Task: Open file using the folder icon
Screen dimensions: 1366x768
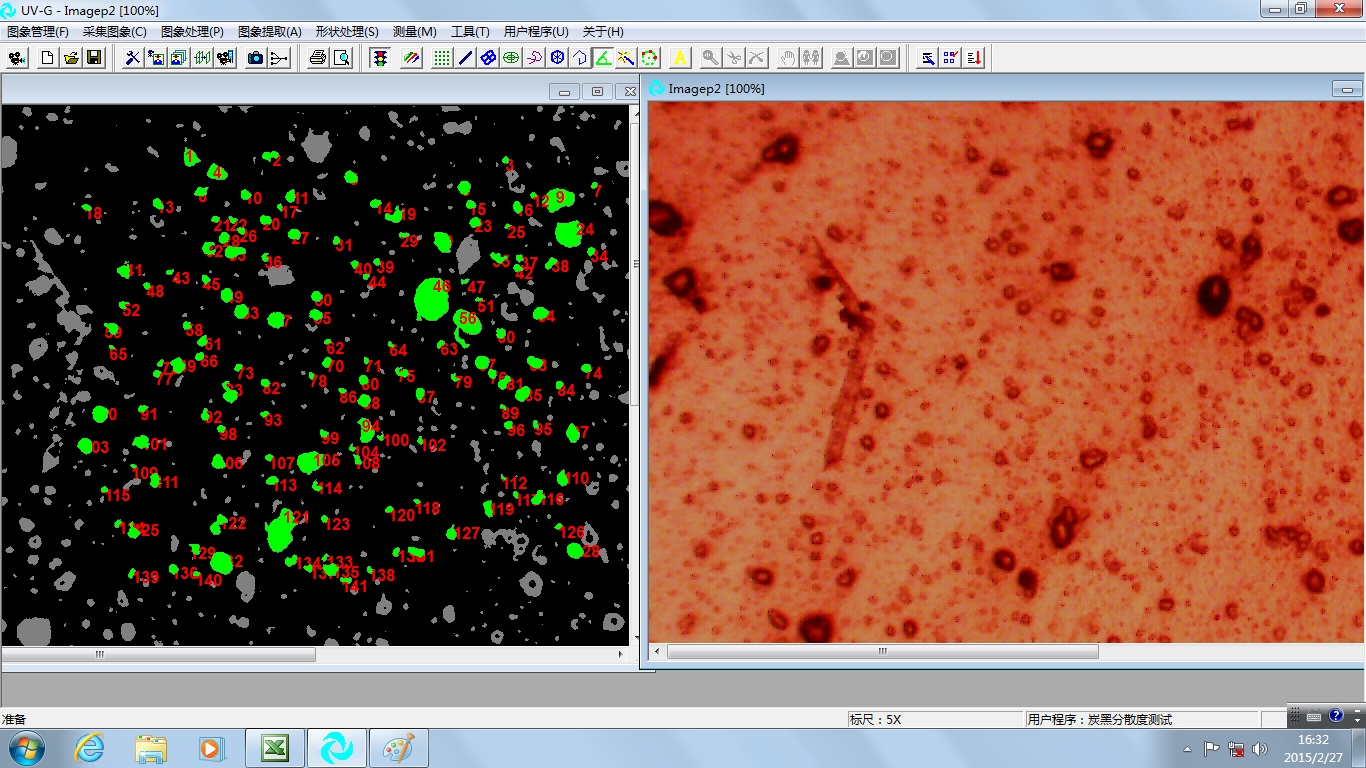Action: coord(71,58)
